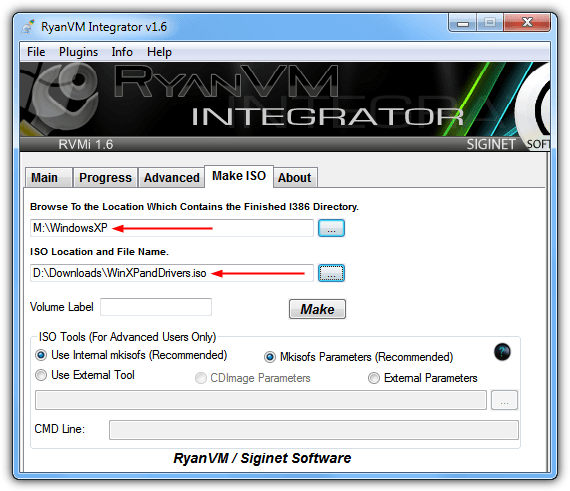Close the RyanVM Integrator window
Image resolution: width=570 pixels, height=491 pixels.
(x=527, y=23)
